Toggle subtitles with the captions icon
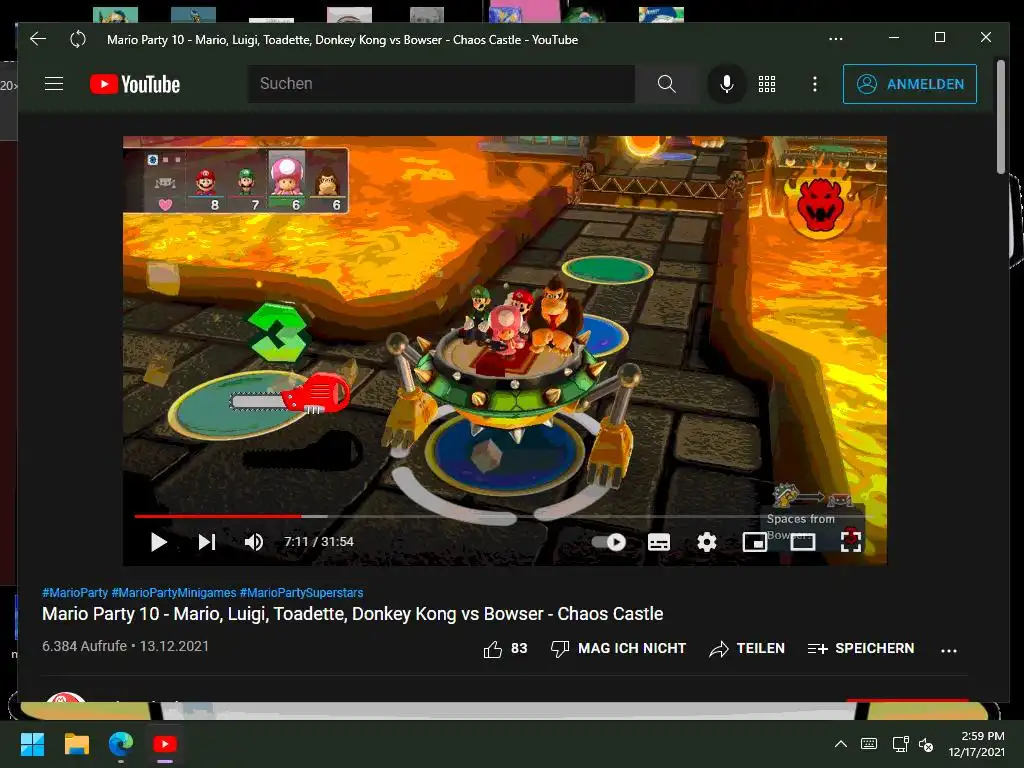This screenshot has height=768, width=1024. pyautogui.click(x=658, y=542)
